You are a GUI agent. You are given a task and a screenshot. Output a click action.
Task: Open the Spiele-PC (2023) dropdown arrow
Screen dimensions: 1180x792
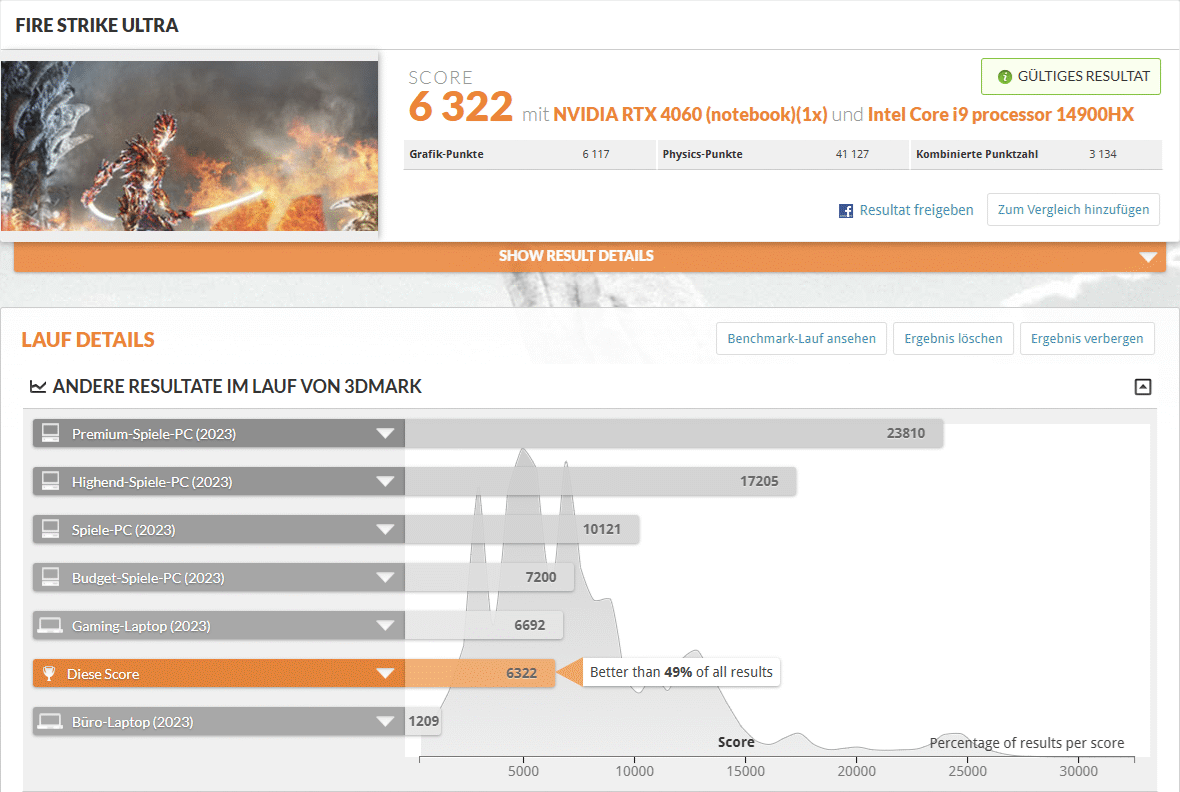click(x=385, y=530)
